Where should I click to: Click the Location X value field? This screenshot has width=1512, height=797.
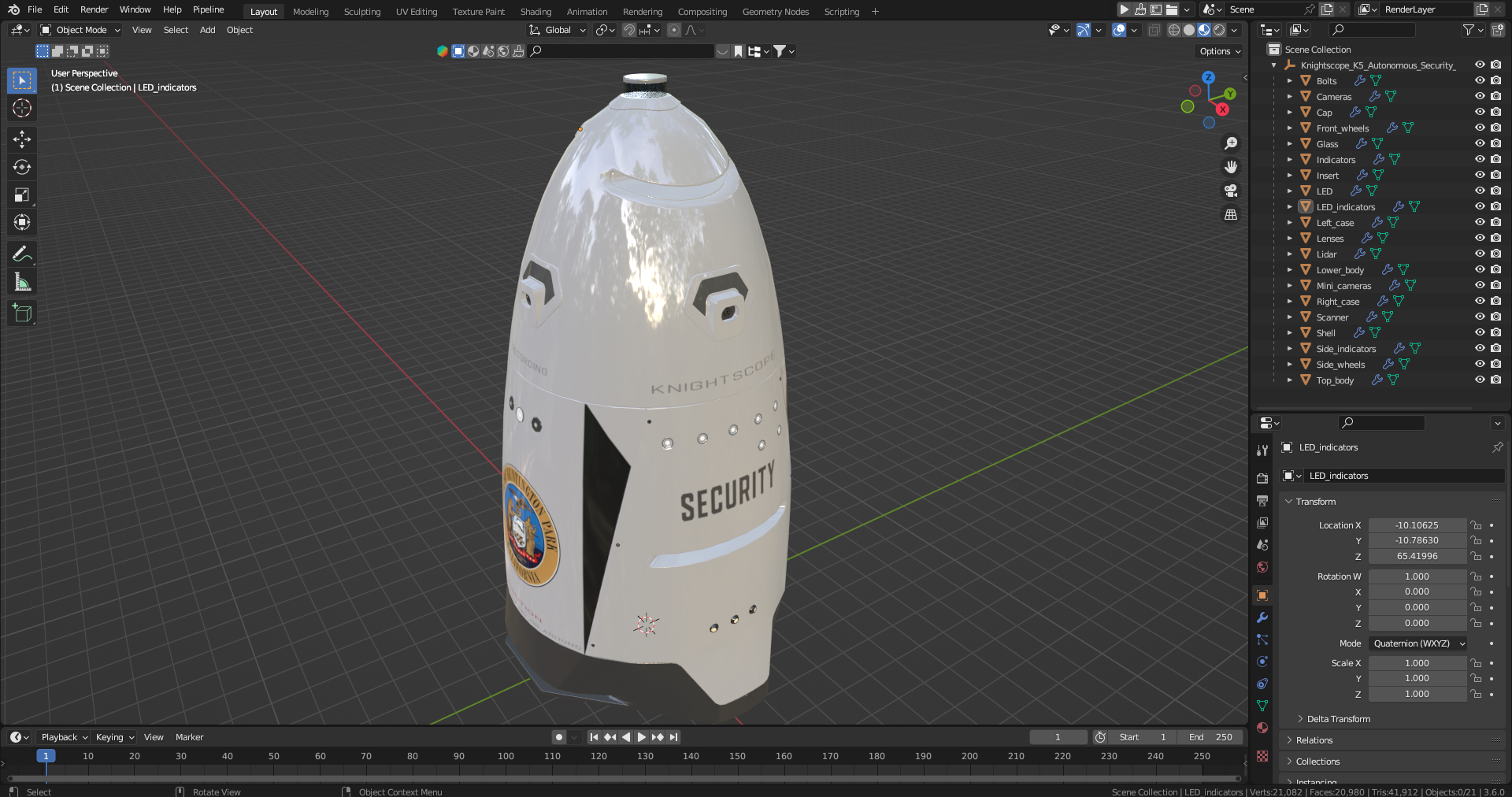tap(1417, 525)
